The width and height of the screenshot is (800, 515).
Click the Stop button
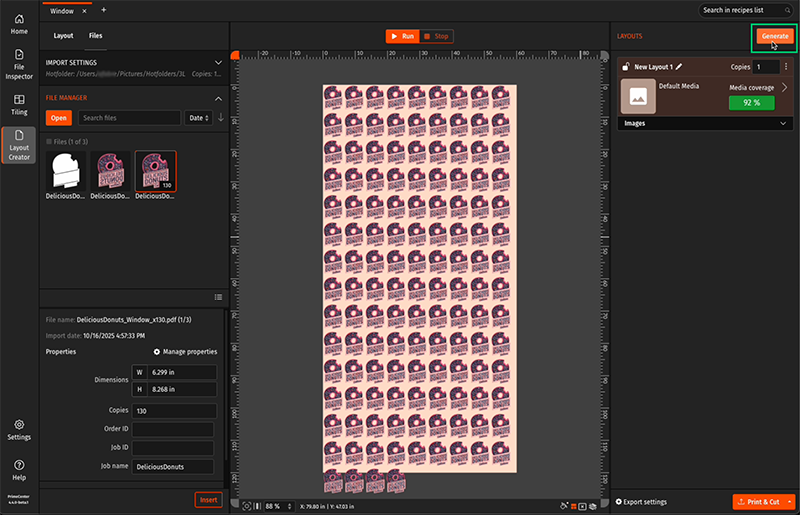coord(436,36)
